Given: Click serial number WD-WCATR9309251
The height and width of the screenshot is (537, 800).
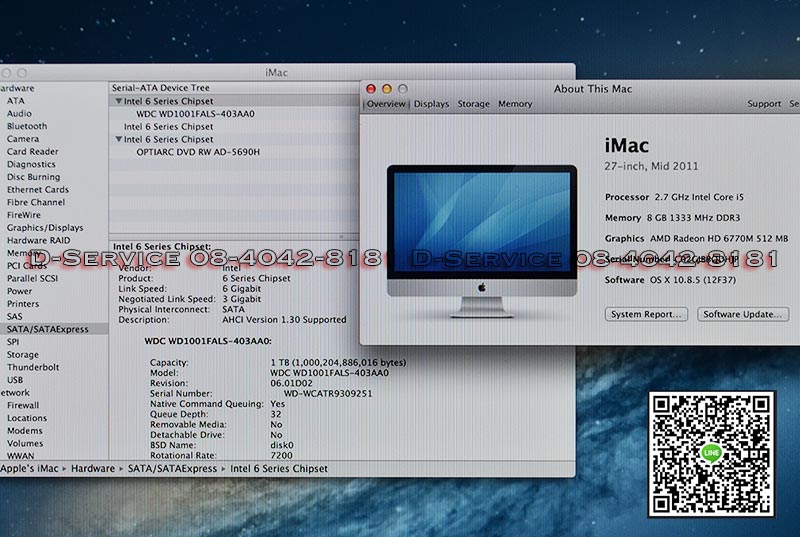Looking at the screenshot, I should click(x=328, y=394).
